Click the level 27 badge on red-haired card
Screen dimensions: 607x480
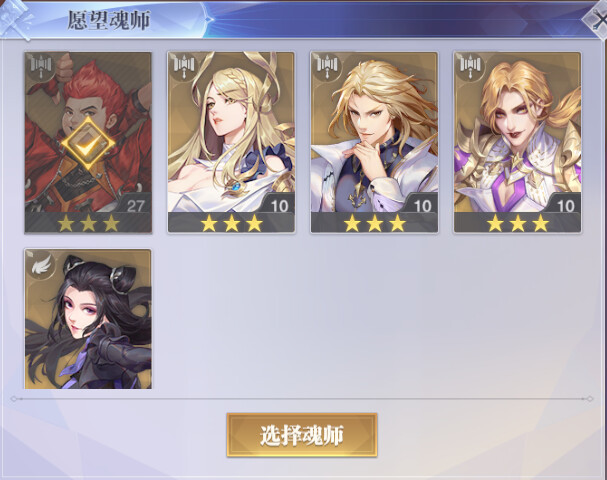[135, 205]
